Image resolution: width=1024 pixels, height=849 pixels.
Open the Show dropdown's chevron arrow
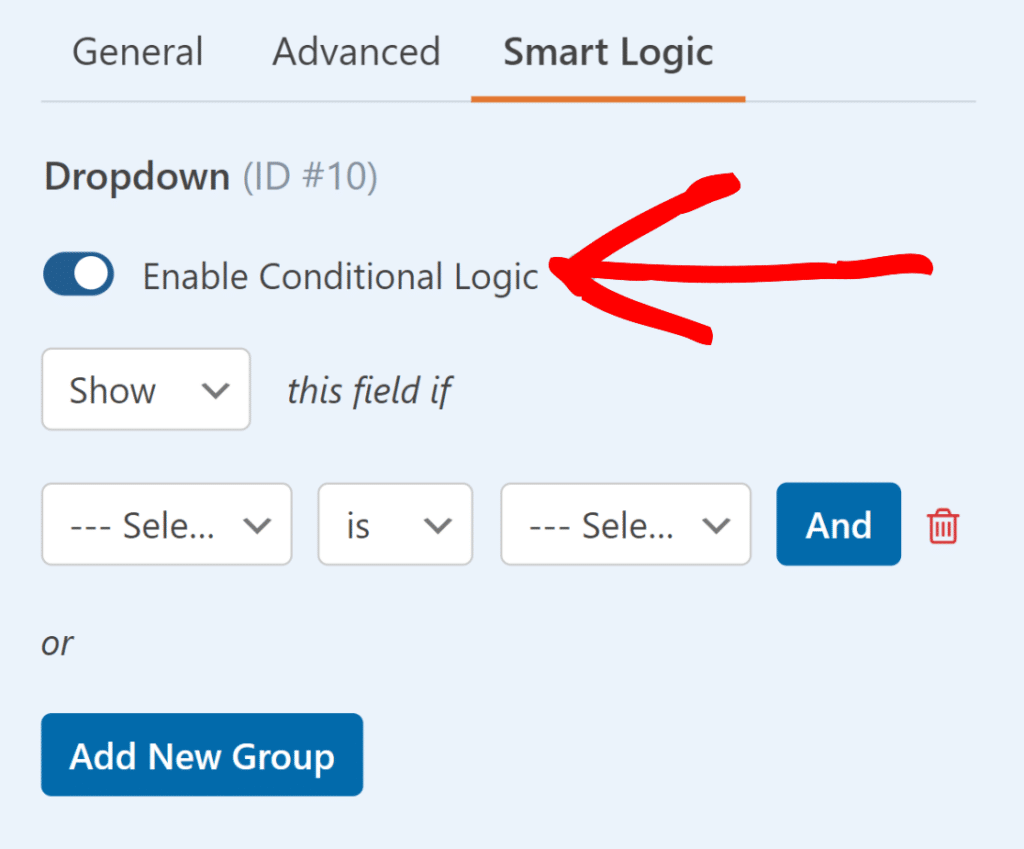click(217, 390)
